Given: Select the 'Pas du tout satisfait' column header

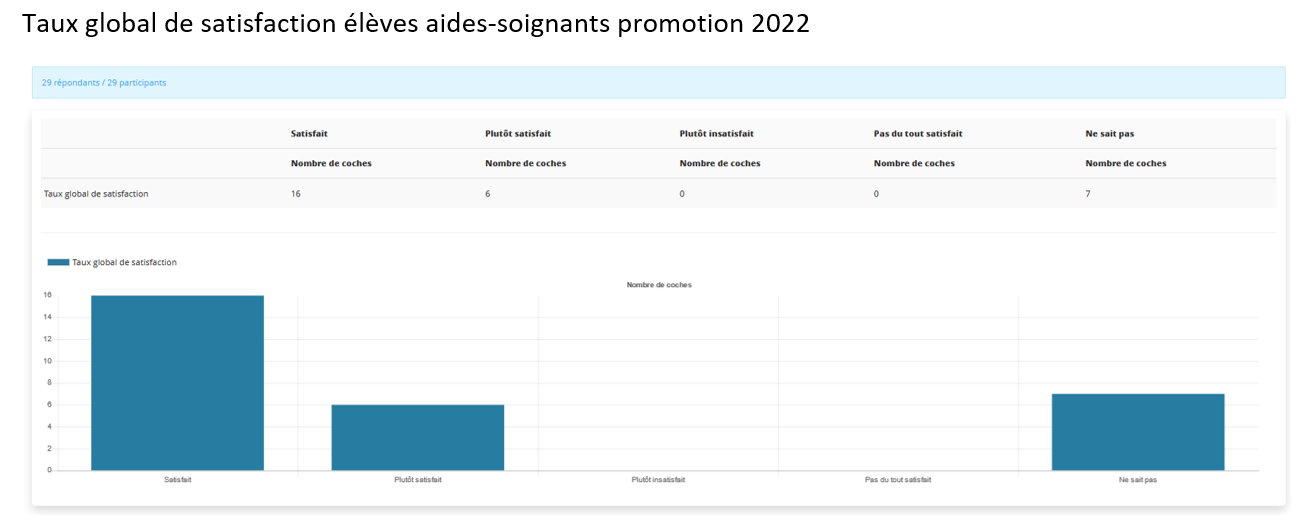Looking at the screenshot, I should (918, 134).
